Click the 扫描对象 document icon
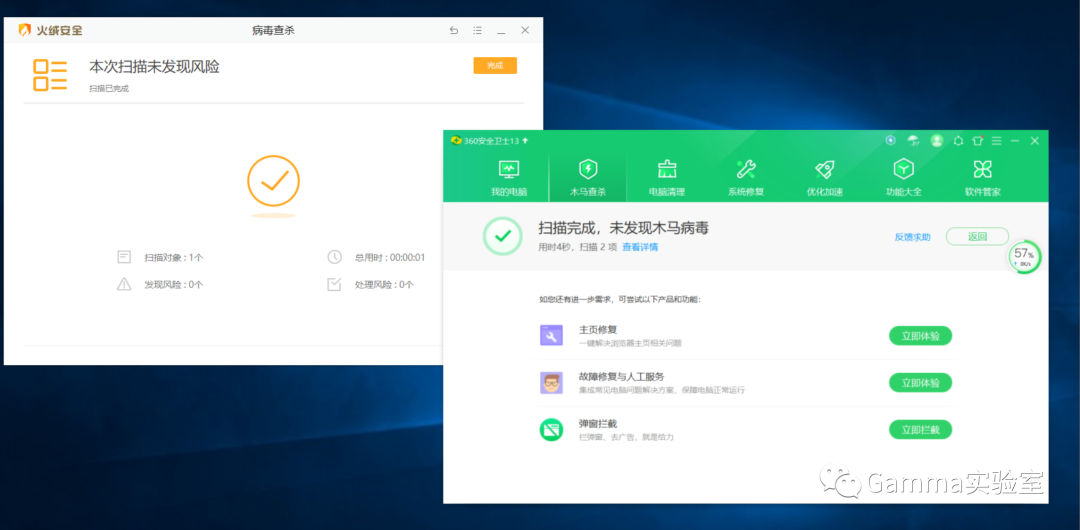The width and height of the screenshot is (1080, 530). coord(124,257)
